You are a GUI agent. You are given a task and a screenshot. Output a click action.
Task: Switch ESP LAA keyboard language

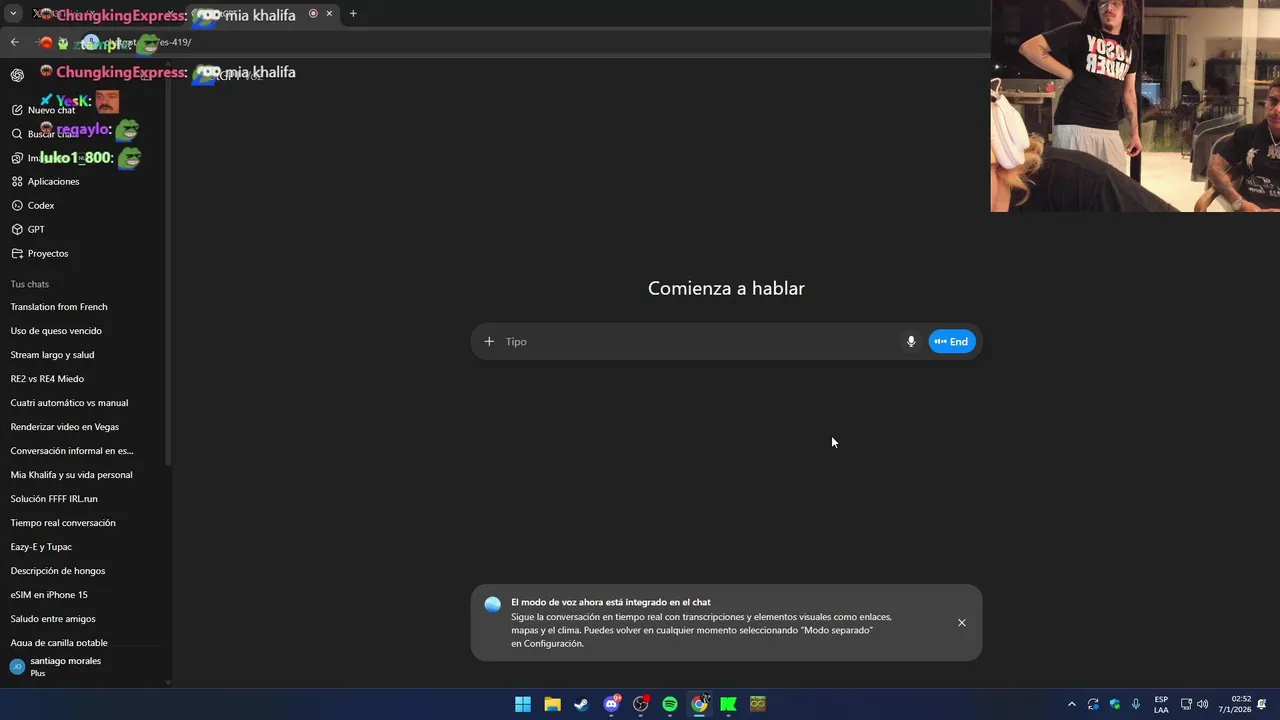[x=1161, y=704]
